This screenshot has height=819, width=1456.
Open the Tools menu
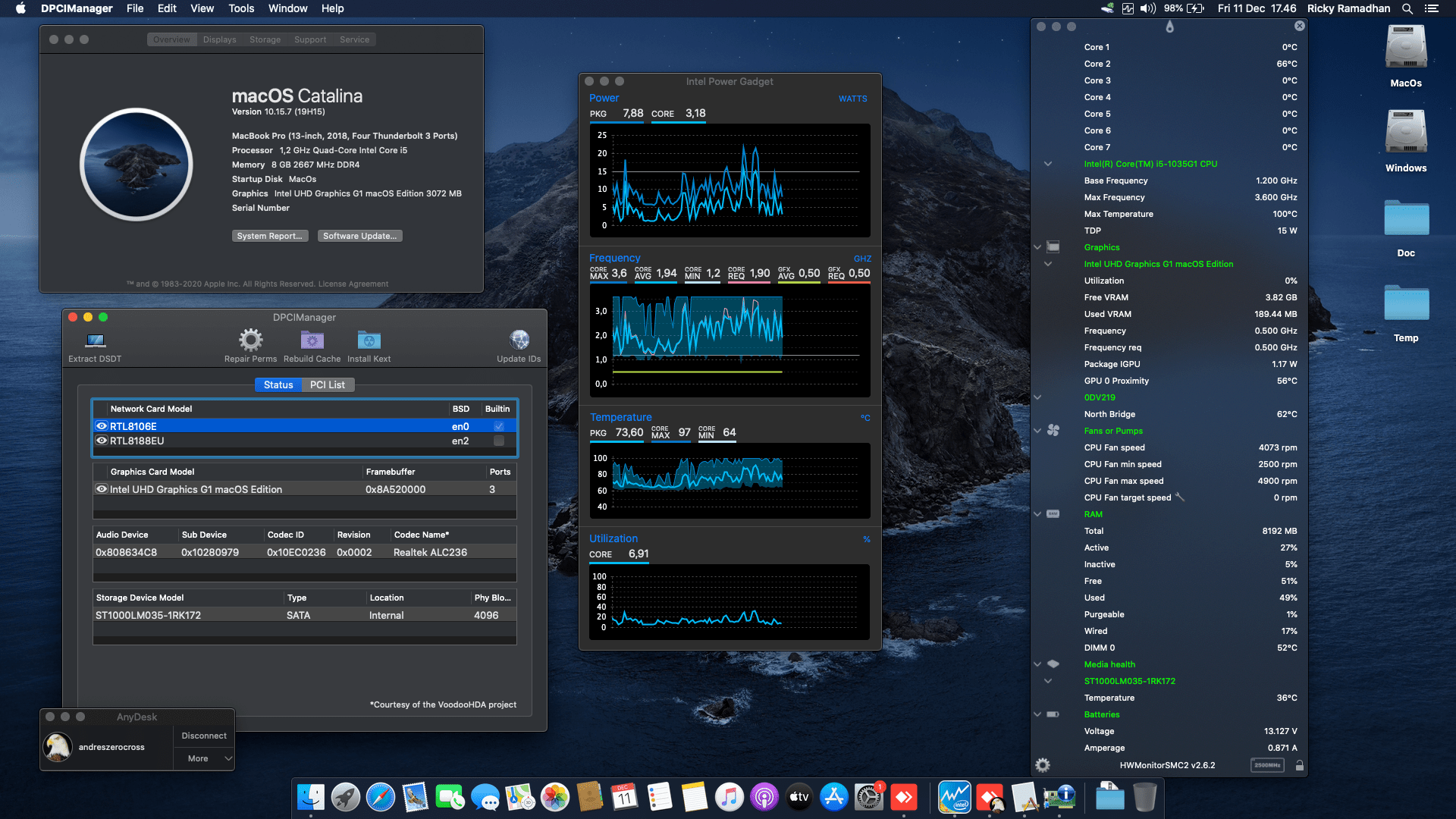(240, 8)
